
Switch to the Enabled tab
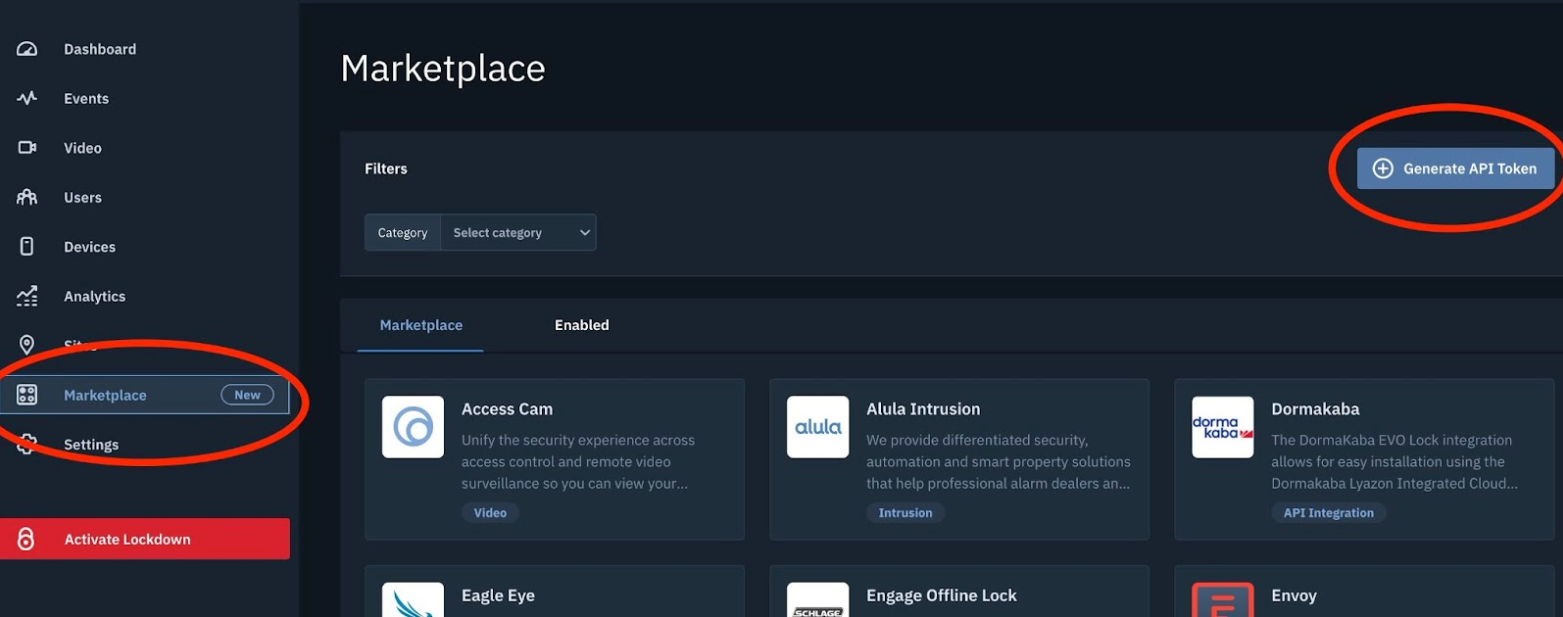[581, 325]
